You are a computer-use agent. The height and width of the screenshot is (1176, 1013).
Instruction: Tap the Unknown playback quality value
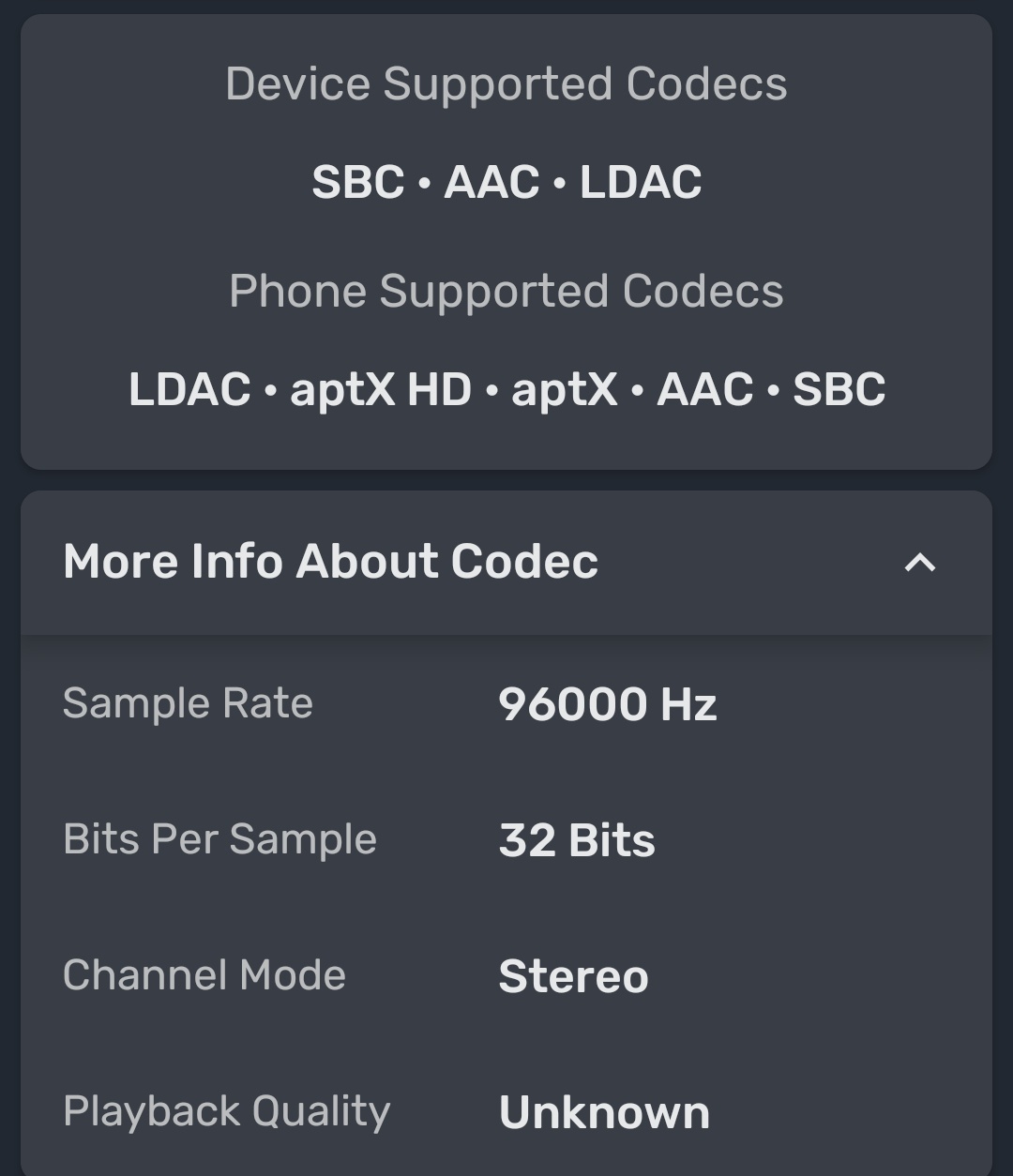point(604,1112)
